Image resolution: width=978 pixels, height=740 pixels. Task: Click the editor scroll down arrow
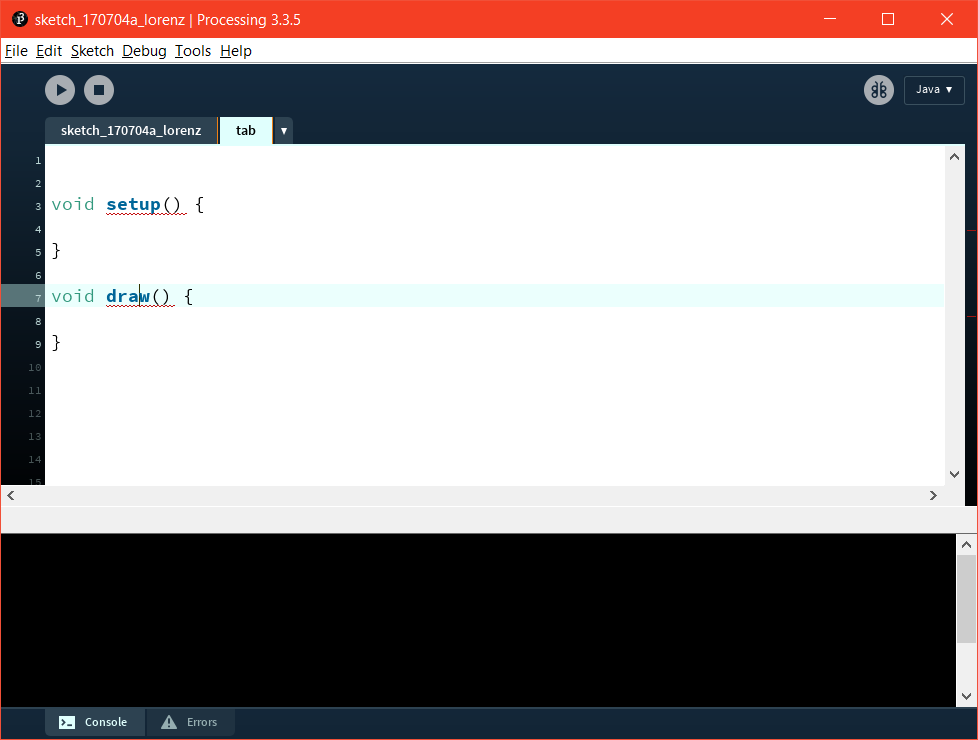pyautogui.click(x=954, y=474)
